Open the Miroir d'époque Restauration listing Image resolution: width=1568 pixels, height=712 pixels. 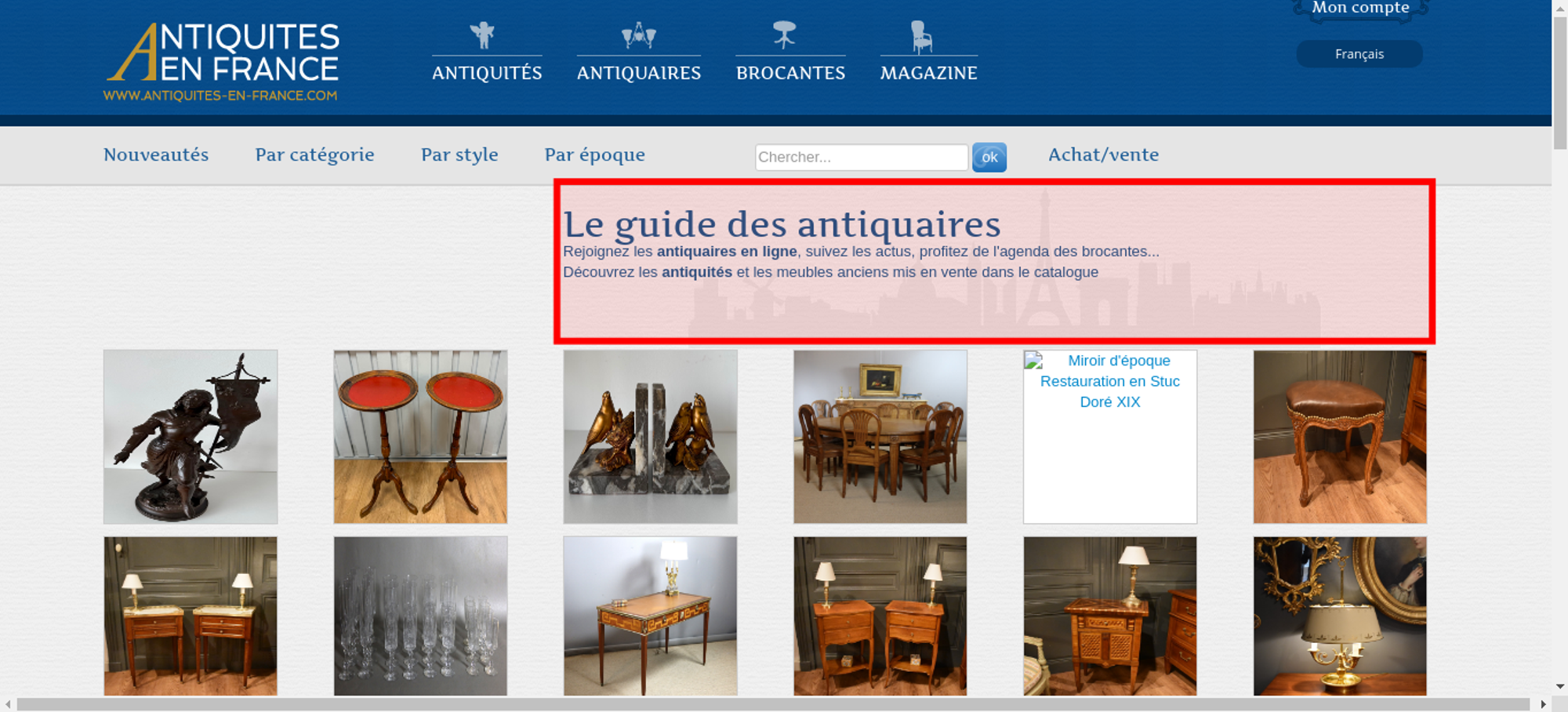[1109, 382]
